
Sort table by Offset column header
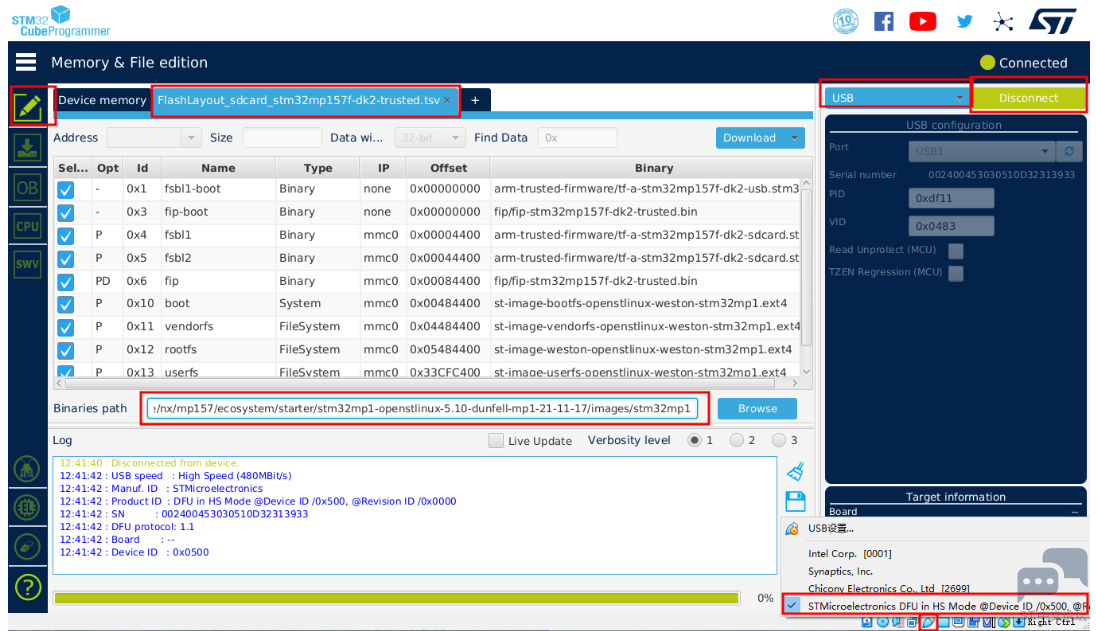click(448, 168)
